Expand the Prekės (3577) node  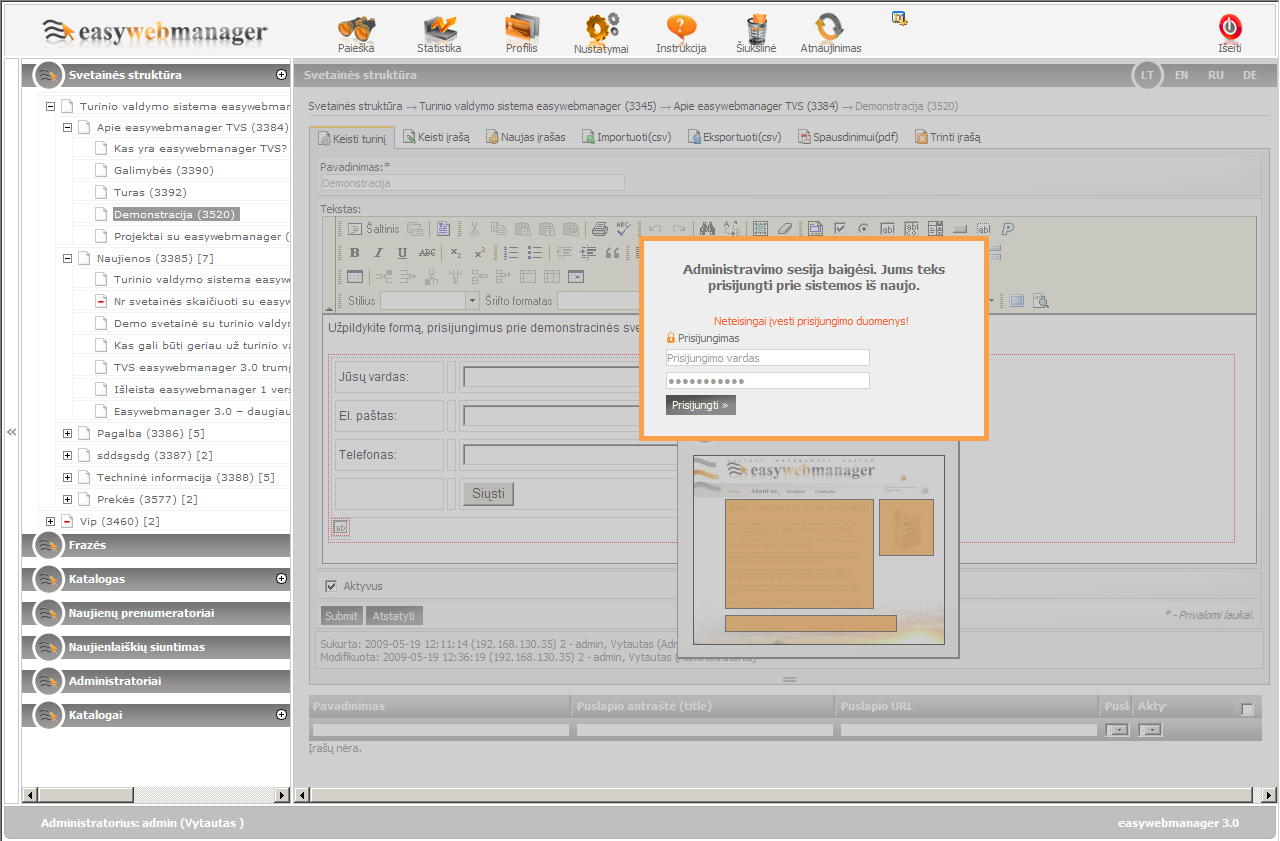(x=68, y=499)
